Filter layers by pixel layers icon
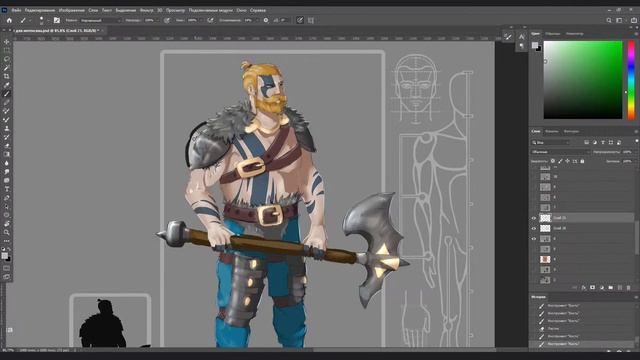 [587, 142]
